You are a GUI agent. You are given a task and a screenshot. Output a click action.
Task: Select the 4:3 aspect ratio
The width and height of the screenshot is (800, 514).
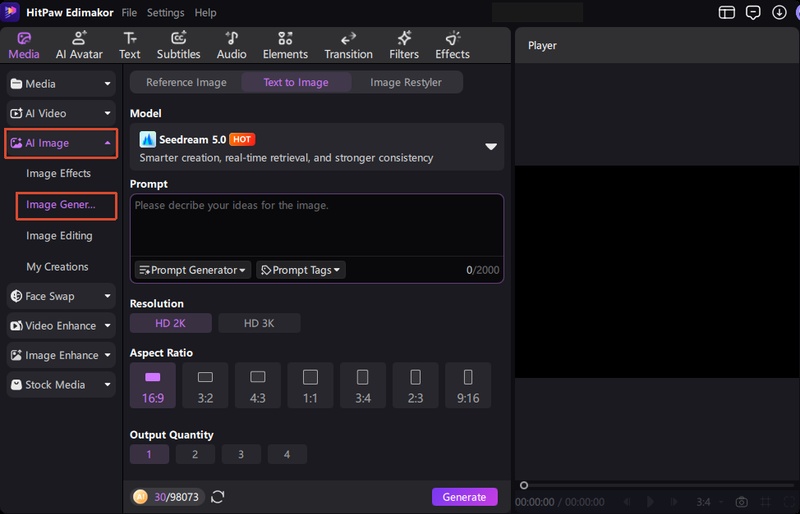(258, 385)
